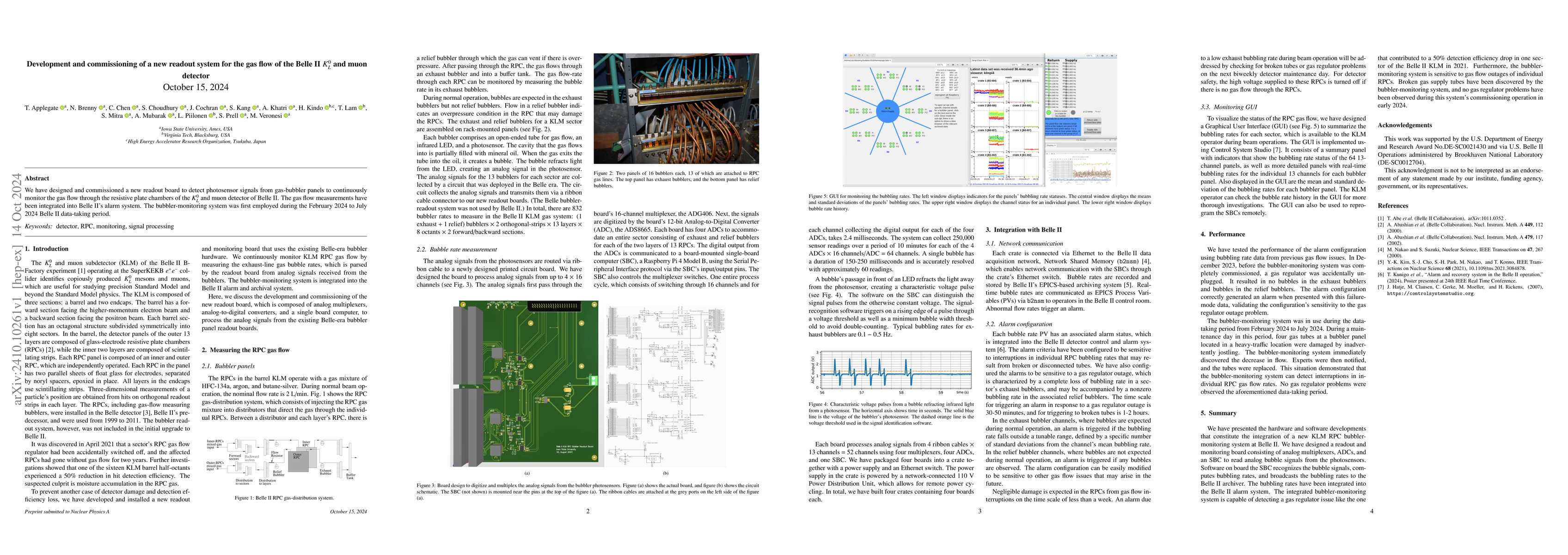This screenshot has width=1568, height=555.
Task: Open N. Brenny's ORCID icon
Action: [x=101, y=108]
